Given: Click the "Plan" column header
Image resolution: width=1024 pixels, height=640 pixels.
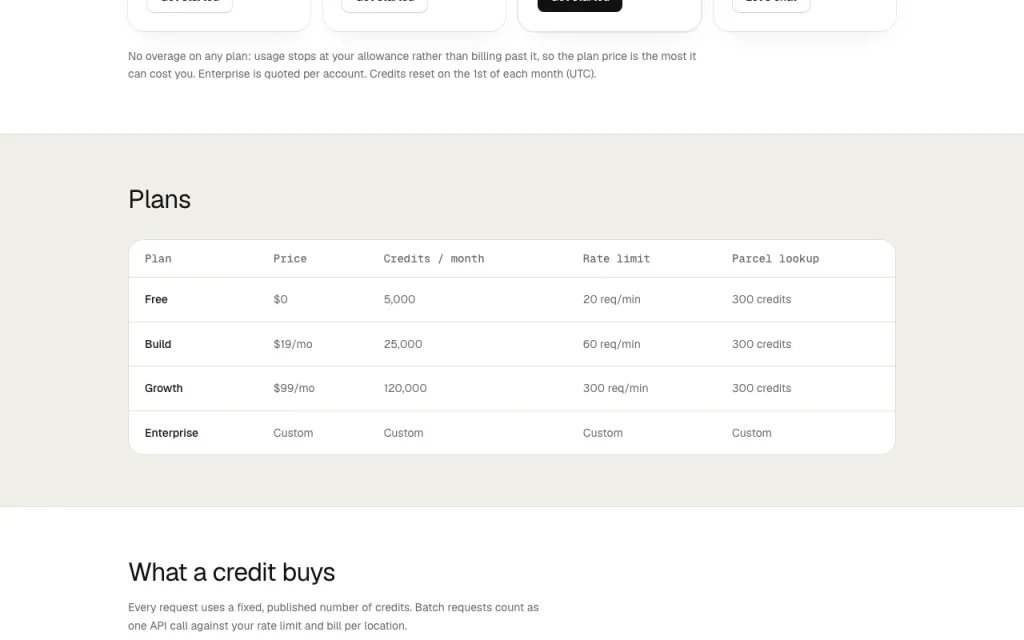Looking at the screenshot, I should click(158, 259).
